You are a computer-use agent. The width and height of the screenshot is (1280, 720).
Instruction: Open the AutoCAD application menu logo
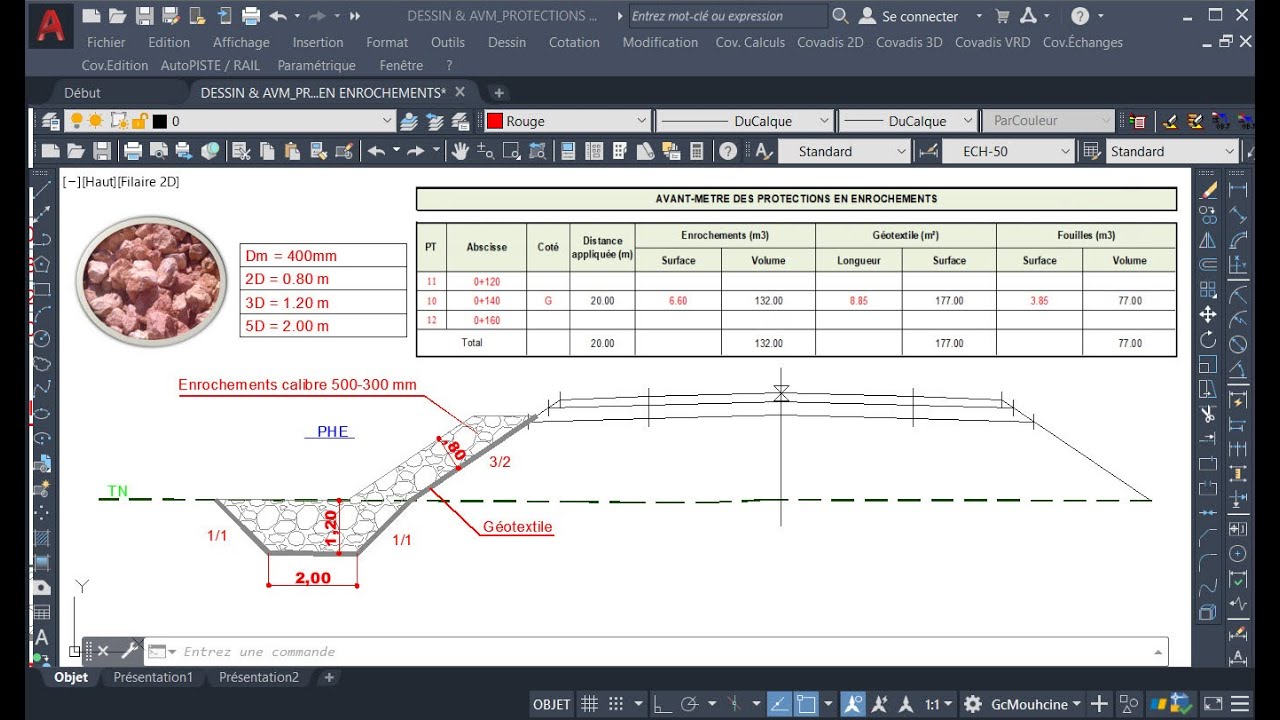coord(51,27)
